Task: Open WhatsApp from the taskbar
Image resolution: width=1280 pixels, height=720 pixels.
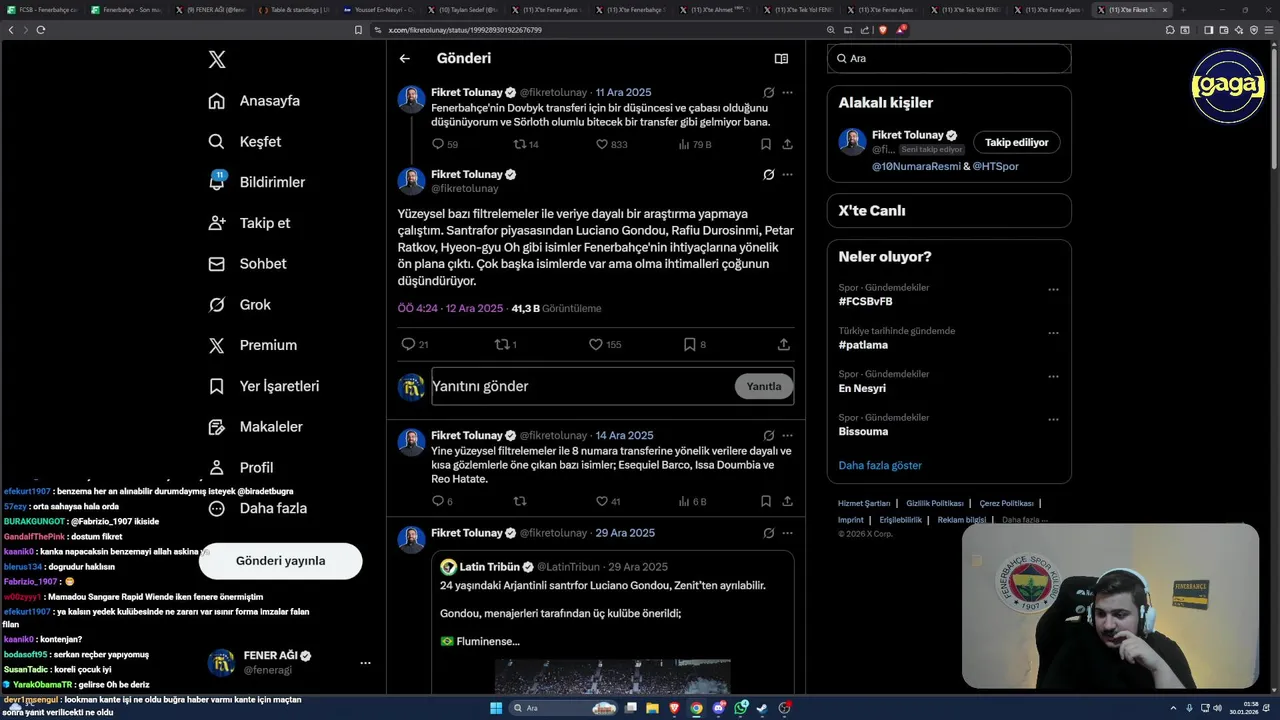Action: 741,708
